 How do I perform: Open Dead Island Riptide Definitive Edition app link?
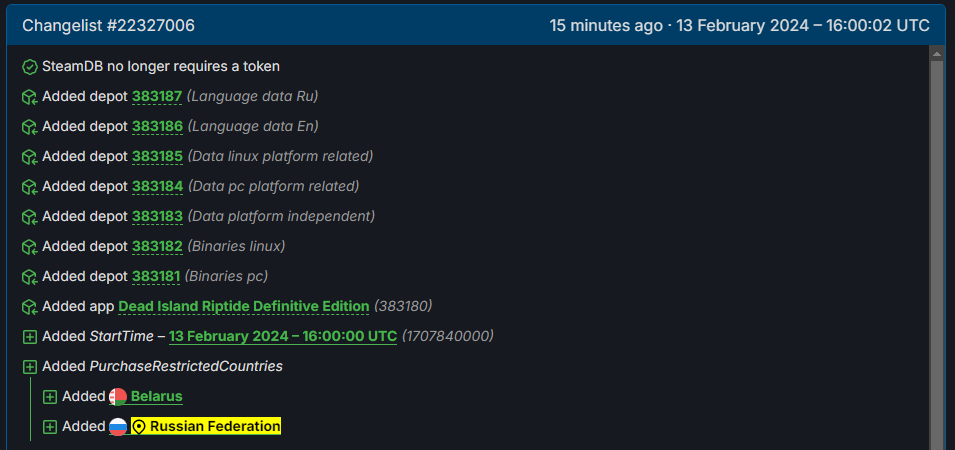point(244,306)
